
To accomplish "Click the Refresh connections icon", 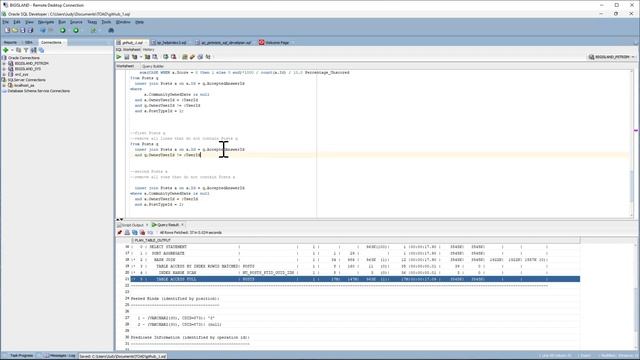I will (18, 50).
